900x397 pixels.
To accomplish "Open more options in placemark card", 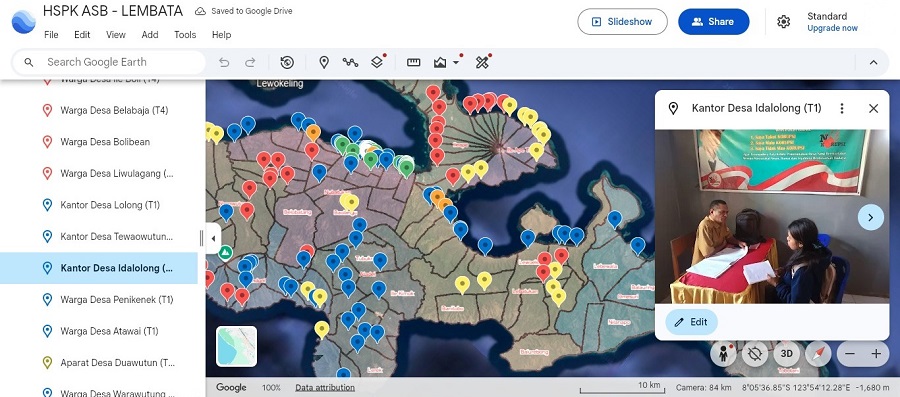I will (x=842, y=108).
